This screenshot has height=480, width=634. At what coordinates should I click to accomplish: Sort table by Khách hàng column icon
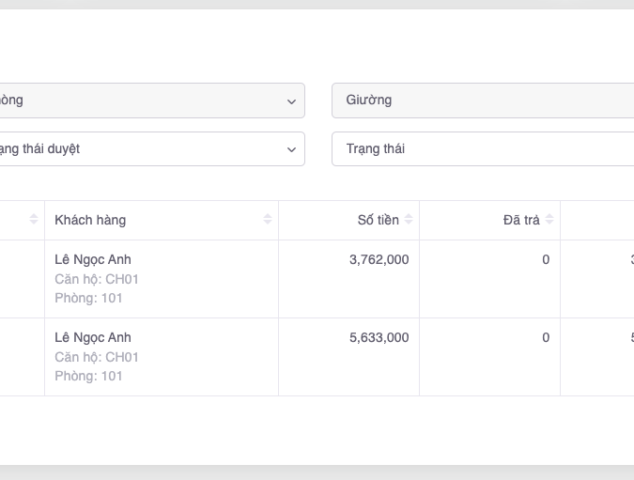point(267,220)
